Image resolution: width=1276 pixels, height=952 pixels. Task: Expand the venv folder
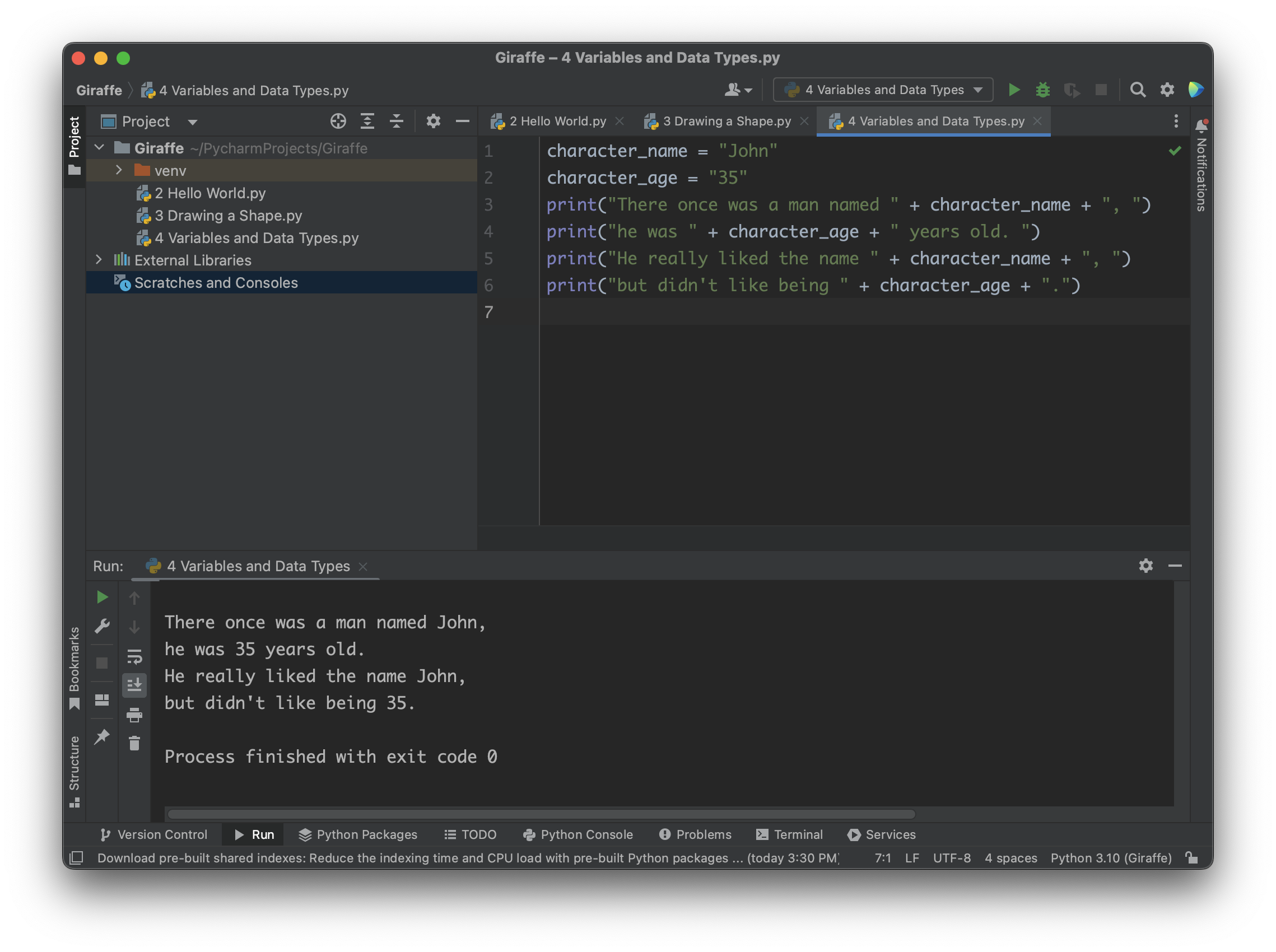(x=119, y=170)
